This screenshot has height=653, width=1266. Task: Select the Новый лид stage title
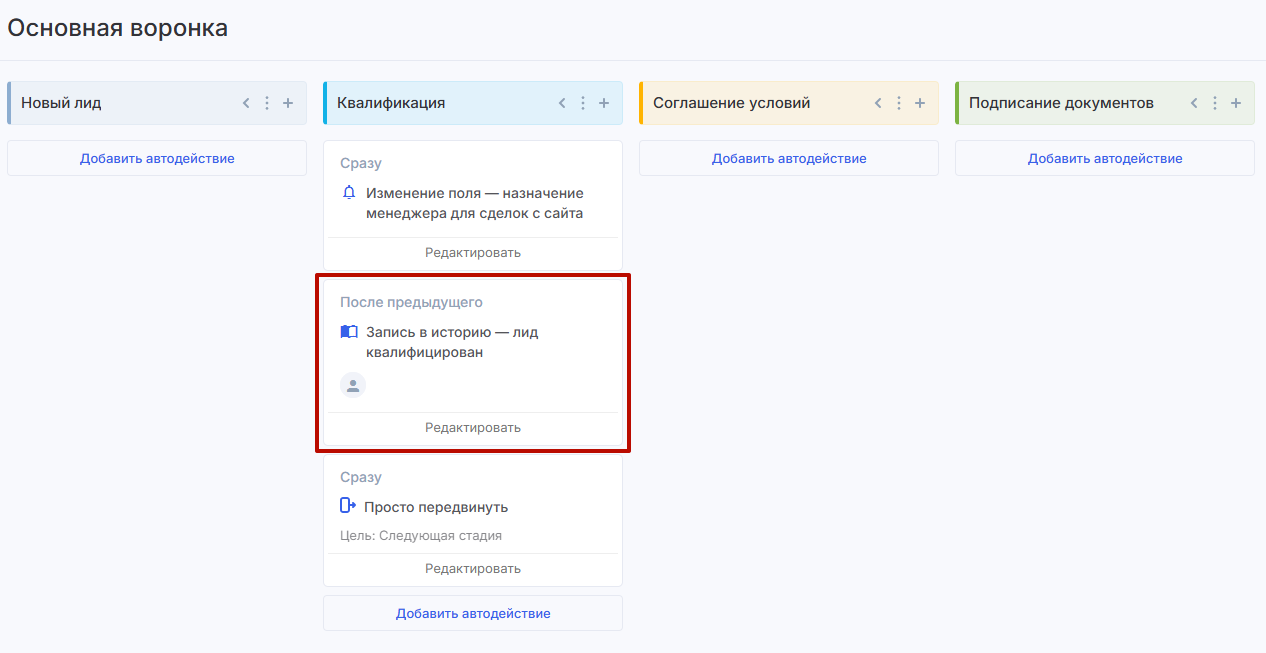click(x=61, y=103)
